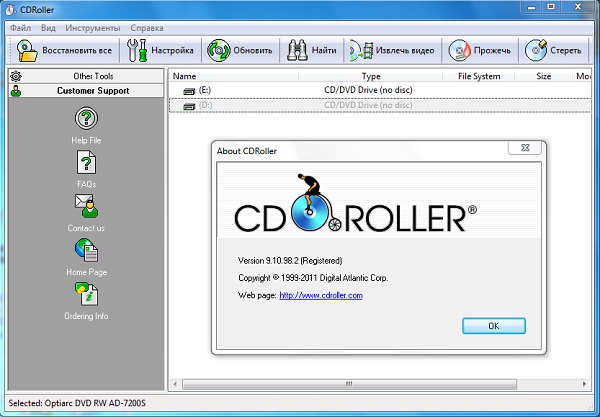
Task: Click the horizontal scrollbar thumb
Action: 349,384
